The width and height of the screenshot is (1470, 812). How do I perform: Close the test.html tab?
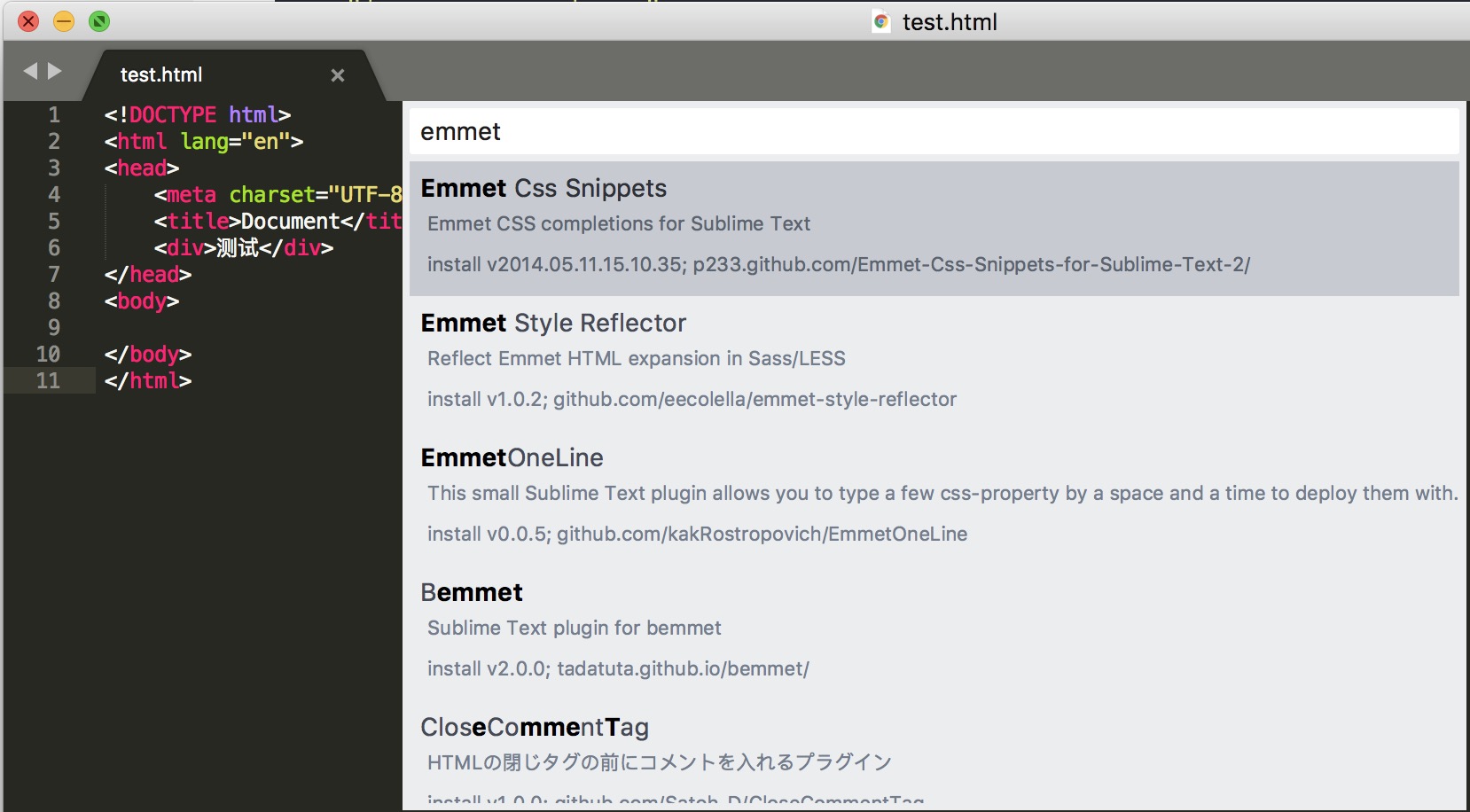coord(337,75)
